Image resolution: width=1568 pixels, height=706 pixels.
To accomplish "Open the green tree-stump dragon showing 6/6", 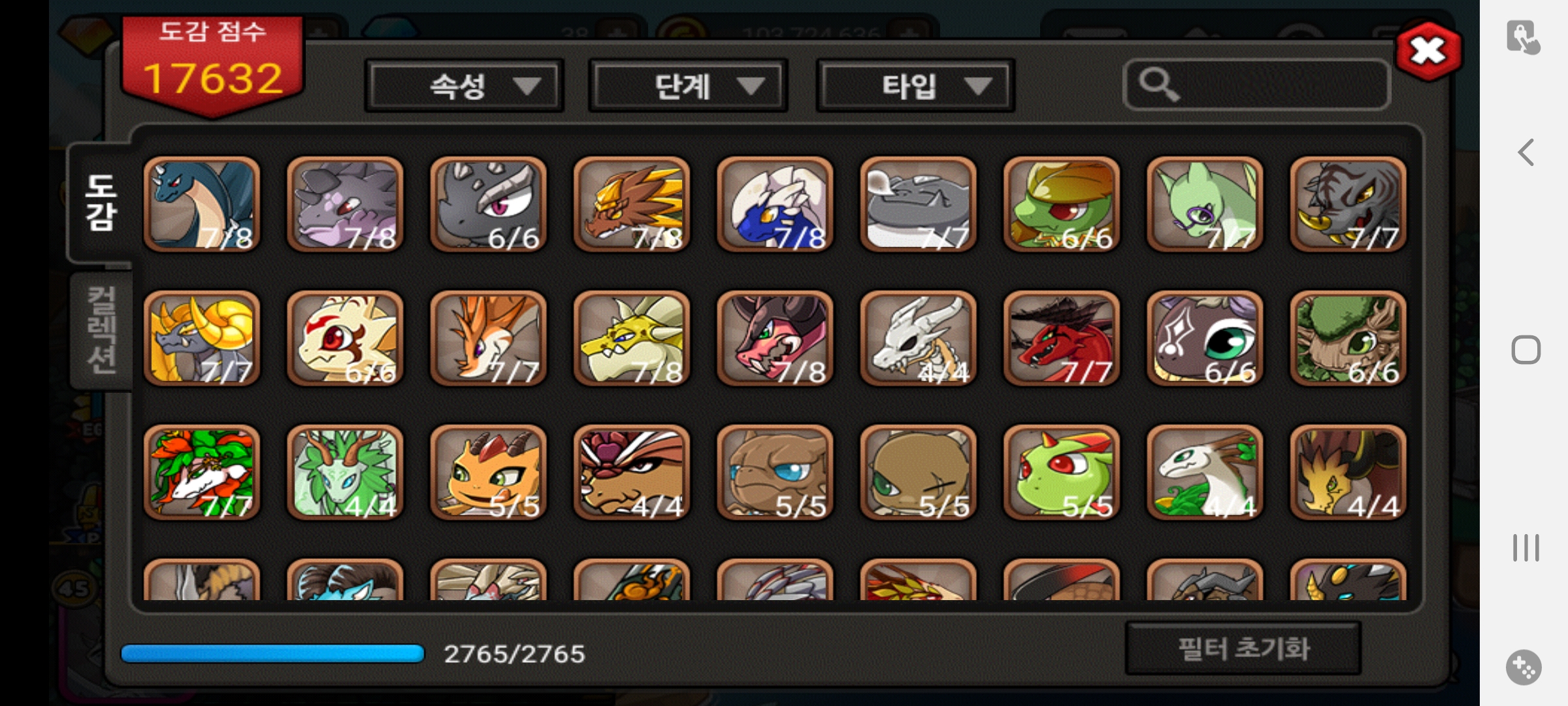I will point(1348,338).
